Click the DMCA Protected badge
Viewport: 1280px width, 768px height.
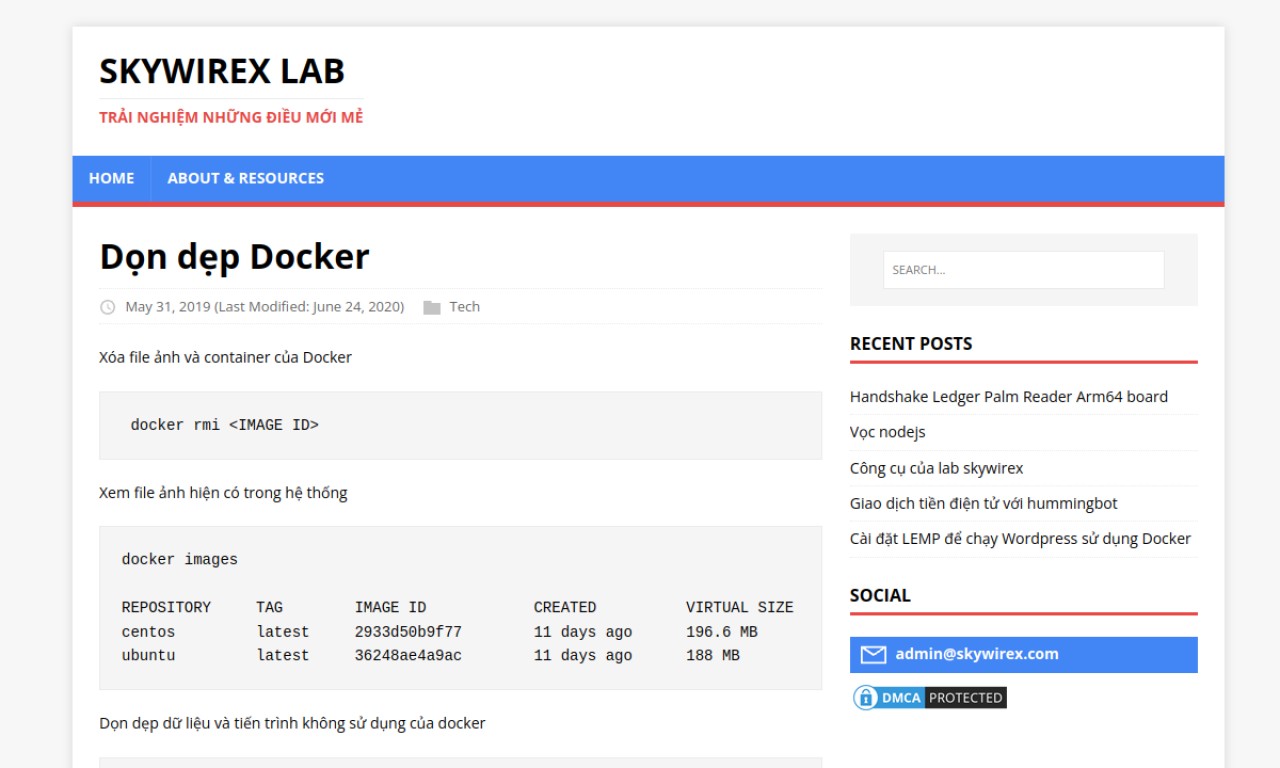point(929,698)
